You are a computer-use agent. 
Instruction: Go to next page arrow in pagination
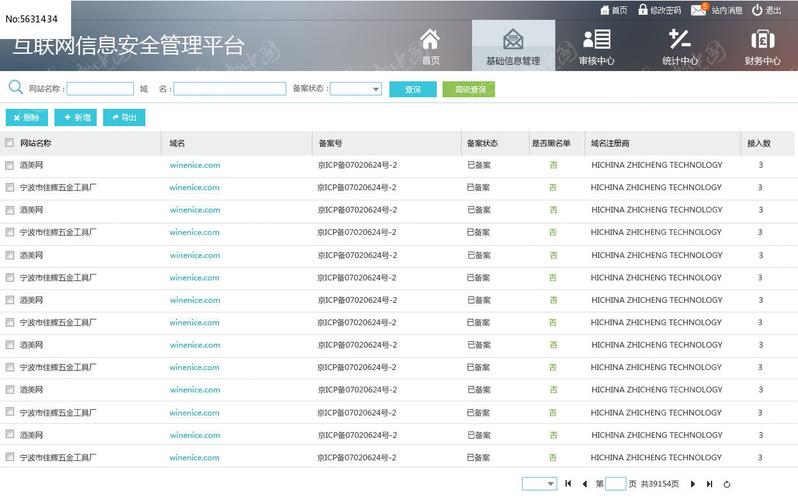693,484
